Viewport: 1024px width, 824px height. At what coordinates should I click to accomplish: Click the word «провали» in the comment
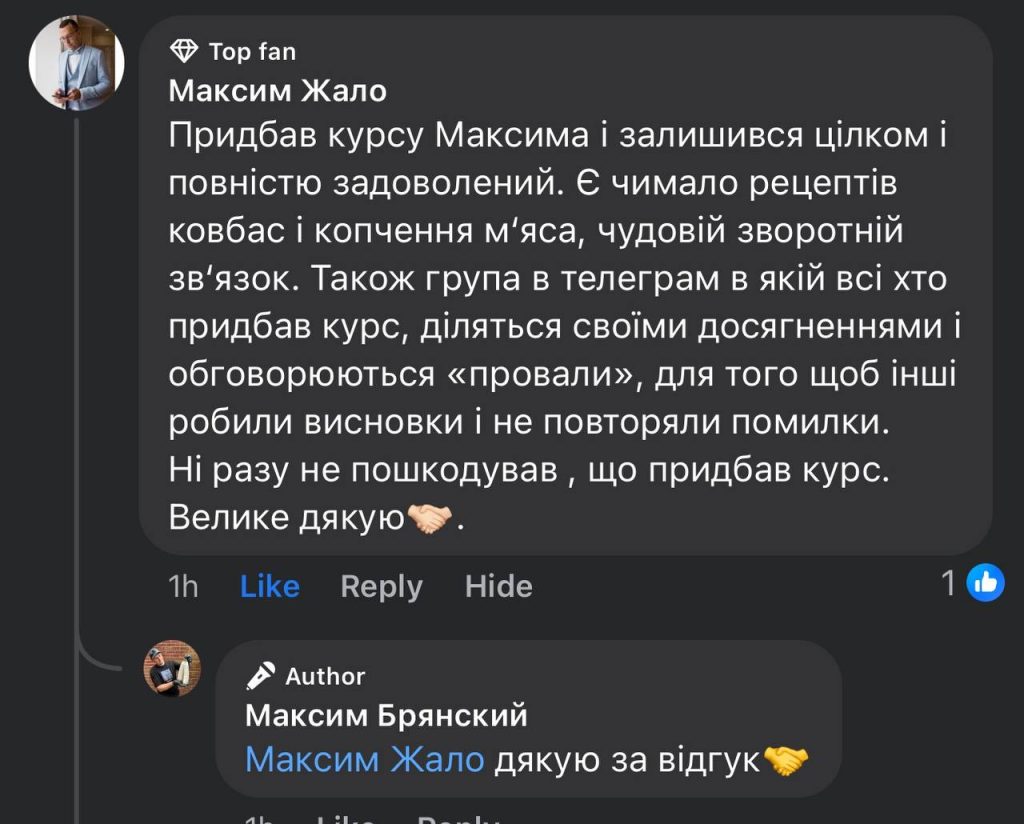click(549, 374)
